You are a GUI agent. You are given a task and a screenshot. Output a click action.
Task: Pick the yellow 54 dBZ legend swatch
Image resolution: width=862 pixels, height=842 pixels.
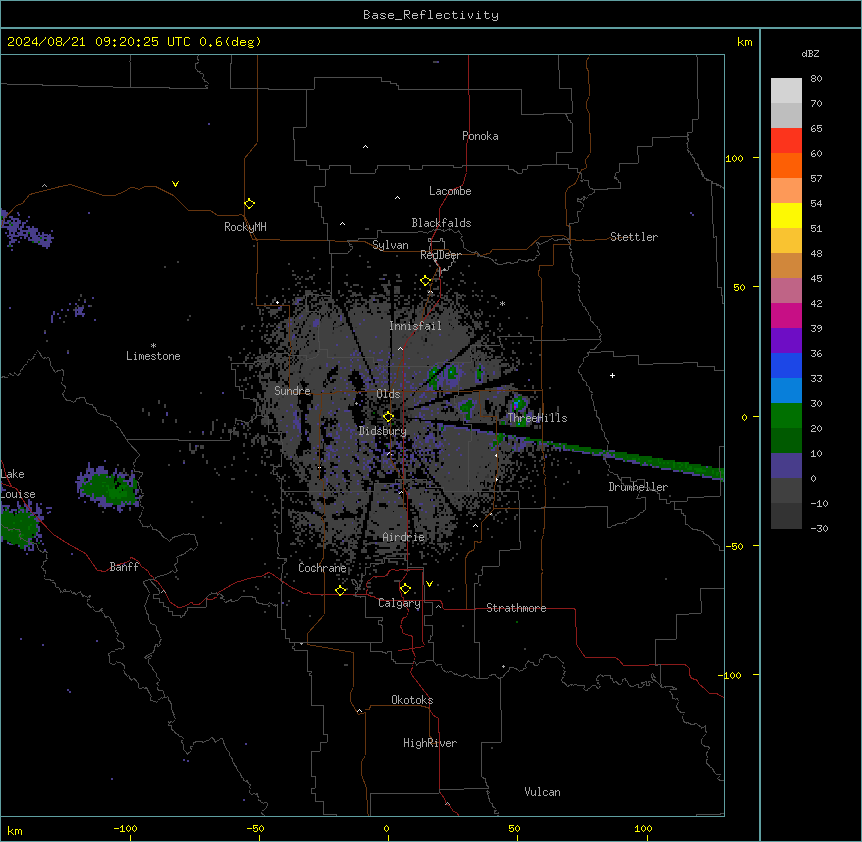pos(786,215)
